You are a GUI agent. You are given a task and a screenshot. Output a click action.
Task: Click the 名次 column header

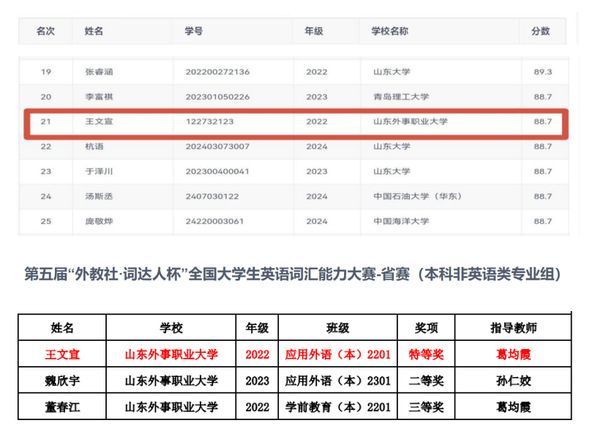[45, 31]
